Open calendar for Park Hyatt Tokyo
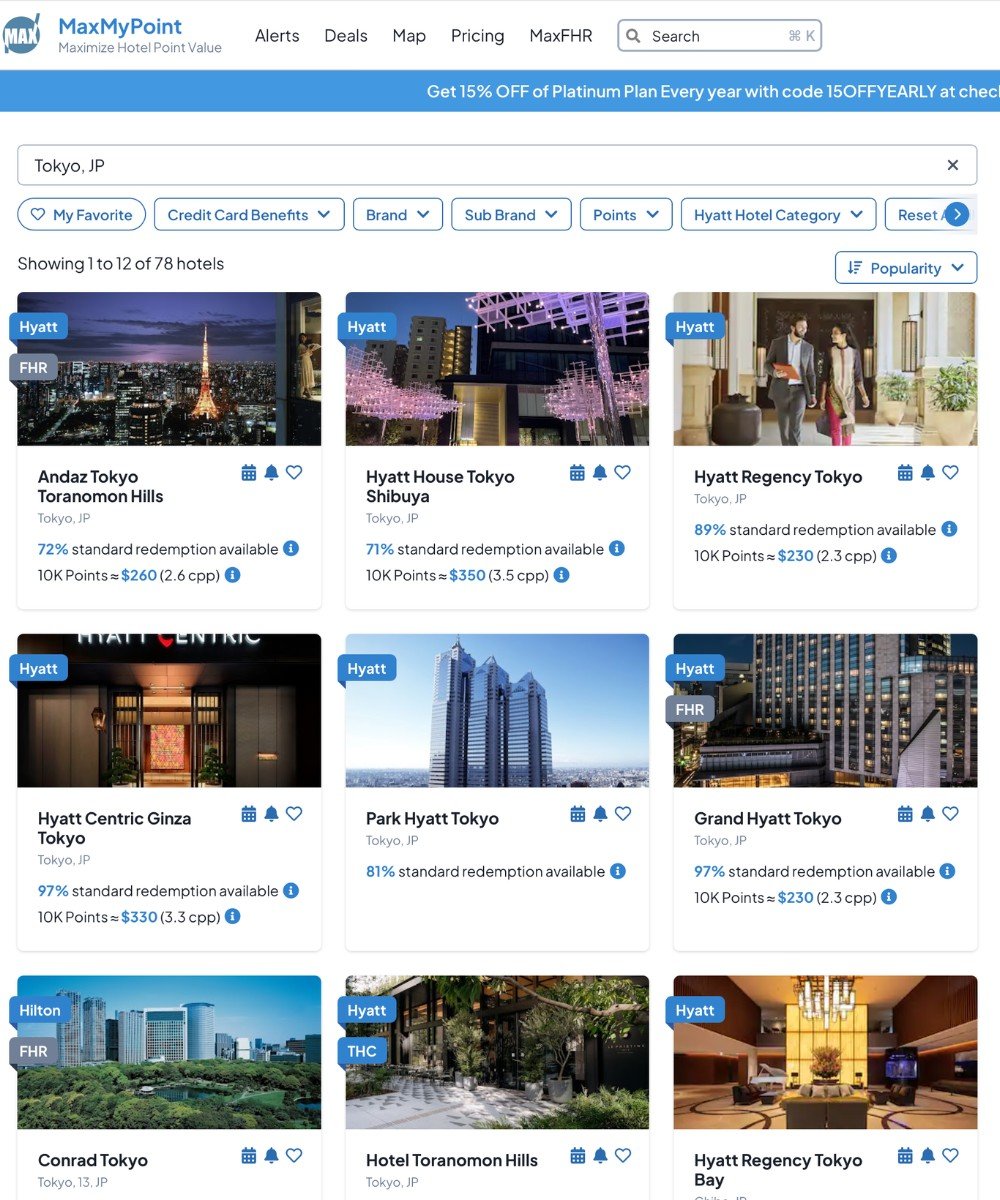Image resolution: width=1000 pixels, height=1200 pixels. [577, 814]
